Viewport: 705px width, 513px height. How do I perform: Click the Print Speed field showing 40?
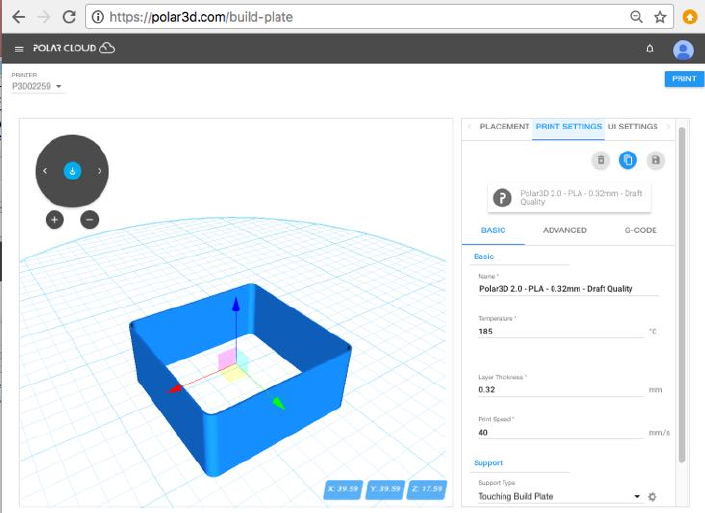pyautogui.click(x=561, y=433)
